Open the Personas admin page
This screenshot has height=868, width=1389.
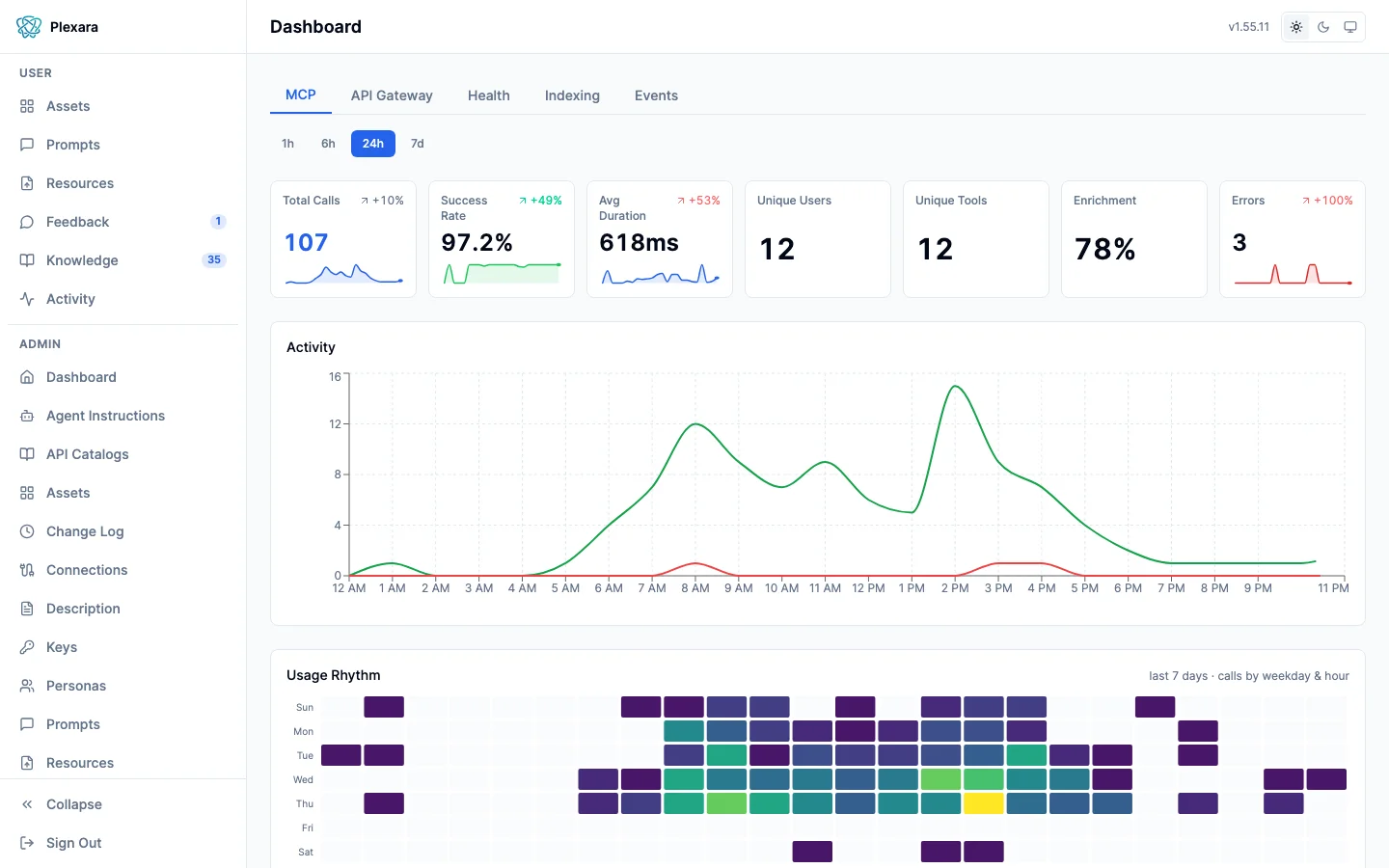pyautogui.click(x=123, y=686)
